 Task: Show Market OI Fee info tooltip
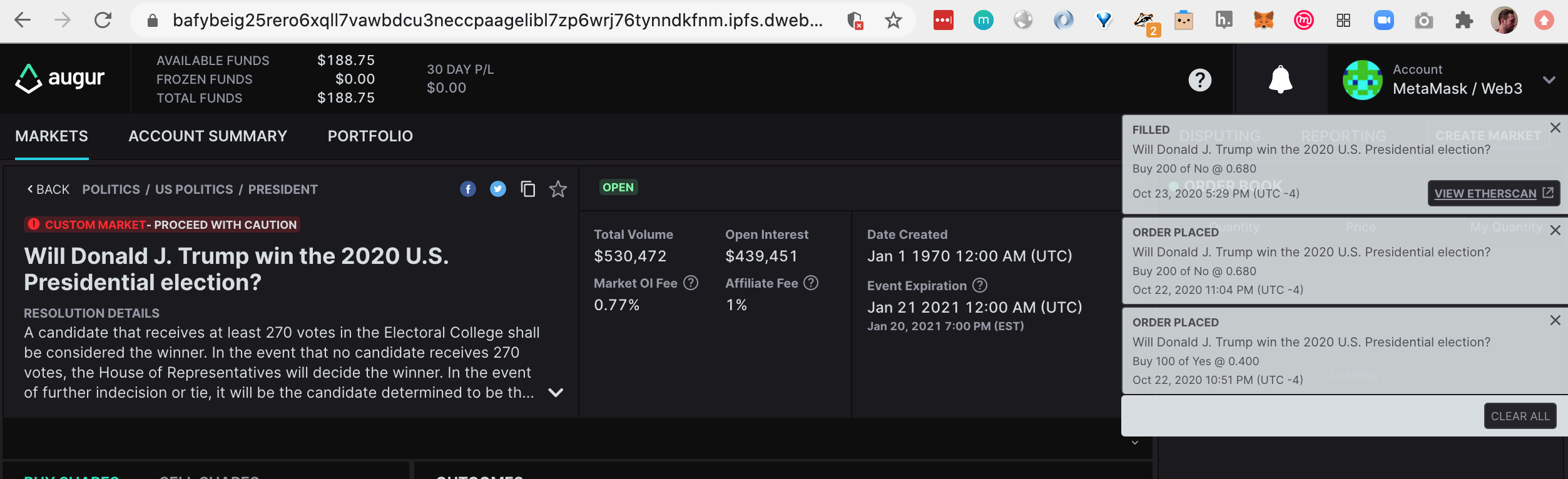coord(691,283)
